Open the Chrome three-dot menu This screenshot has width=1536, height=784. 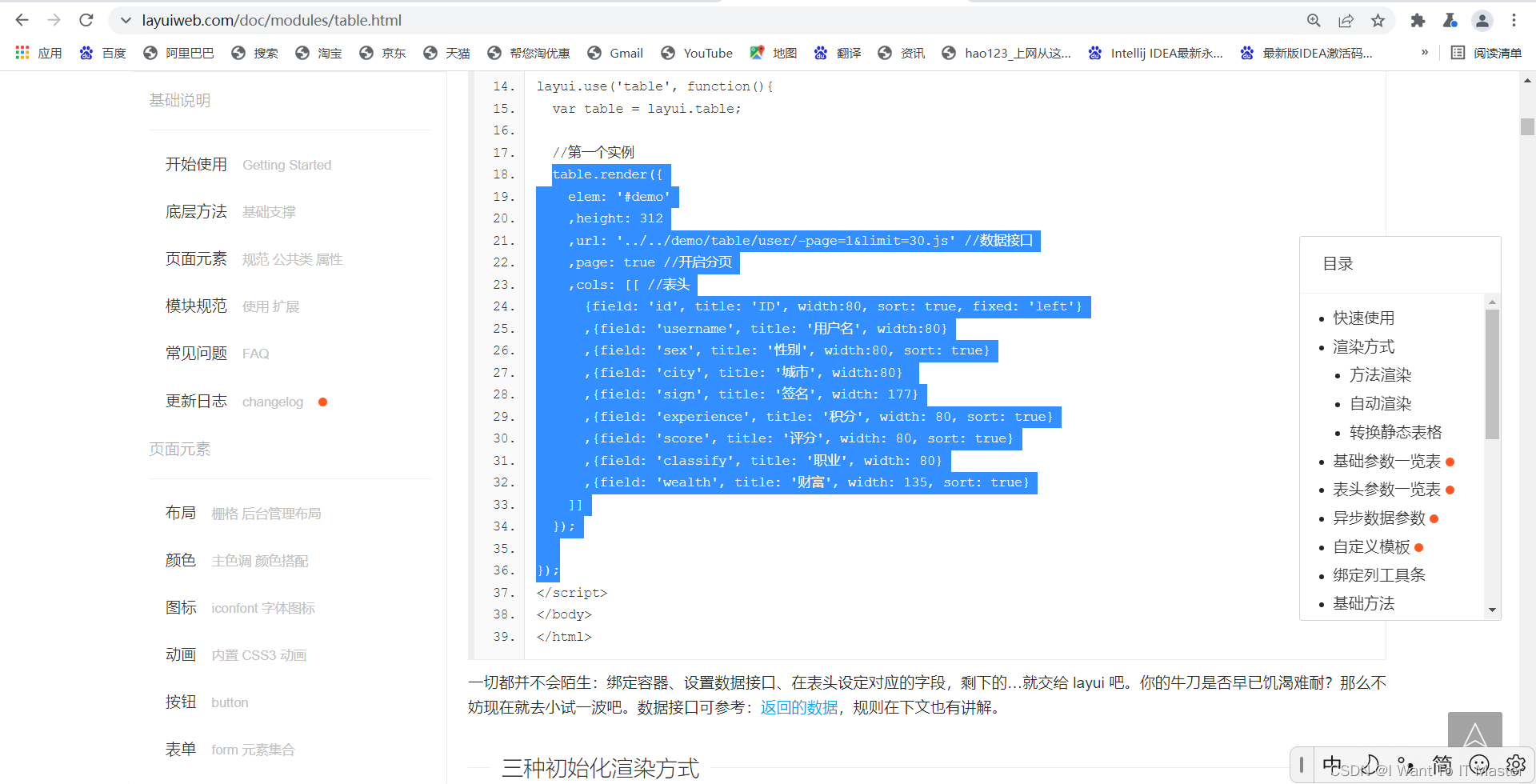click(x=1514, y=21)
